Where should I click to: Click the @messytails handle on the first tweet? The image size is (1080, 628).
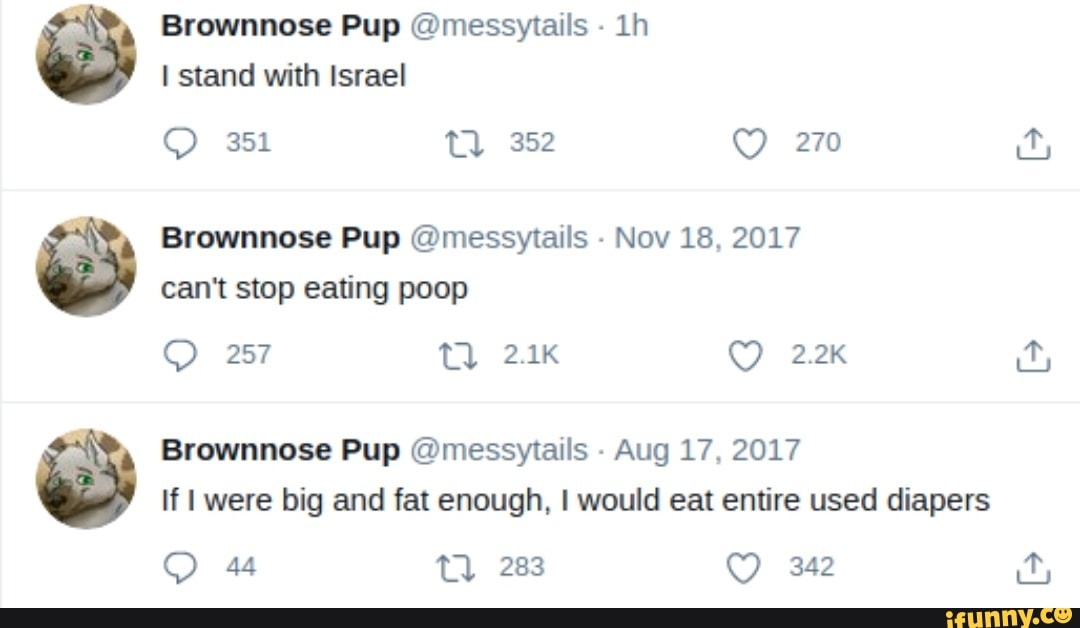(x=498, y=26)
